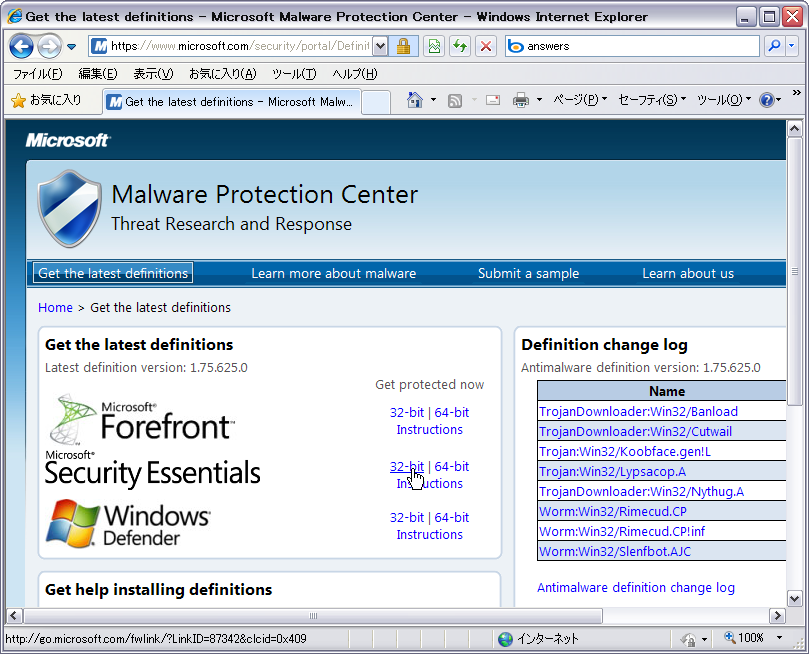The image size is (809, 654).
Task: Open the セーフティ(S) command bar menu
Action: (652, 100)
